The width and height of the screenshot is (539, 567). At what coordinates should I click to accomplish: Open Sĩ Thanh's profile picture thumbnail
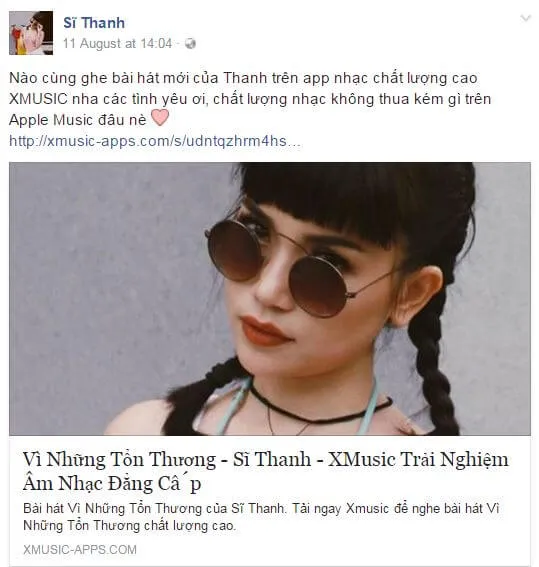[31, 33]
